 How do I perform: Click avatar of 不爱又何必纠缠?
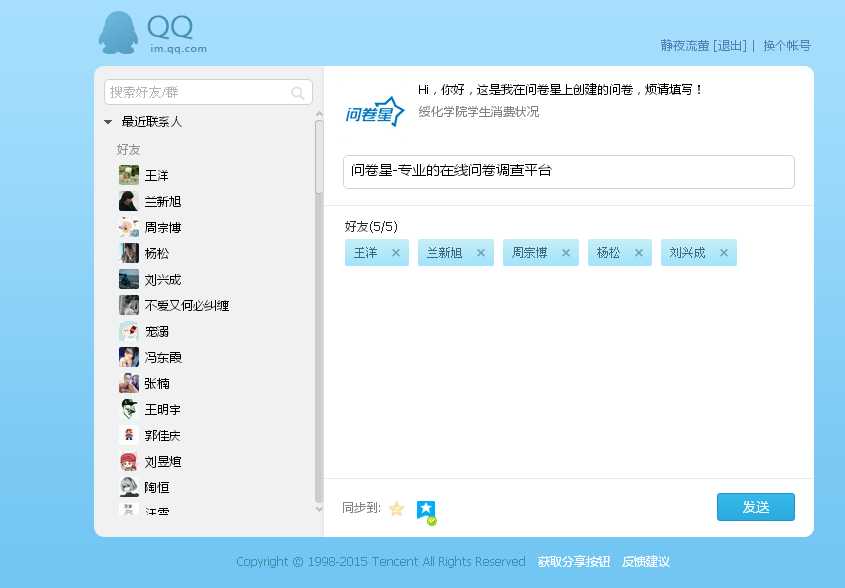pos(129,305)
